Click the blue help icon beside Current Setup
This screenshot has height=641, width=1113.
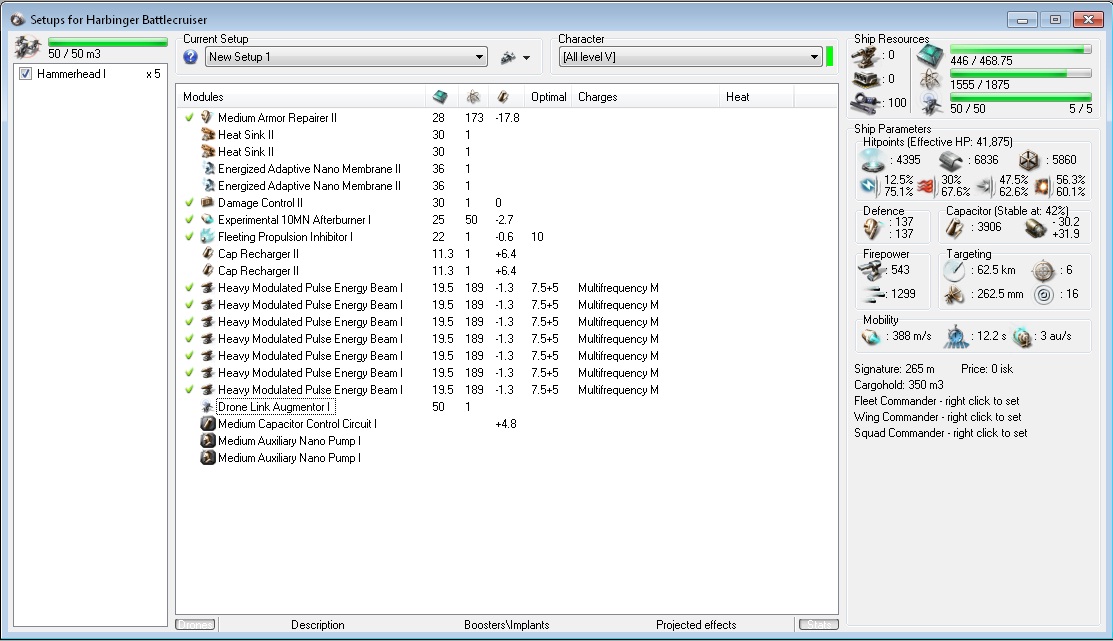191,57
